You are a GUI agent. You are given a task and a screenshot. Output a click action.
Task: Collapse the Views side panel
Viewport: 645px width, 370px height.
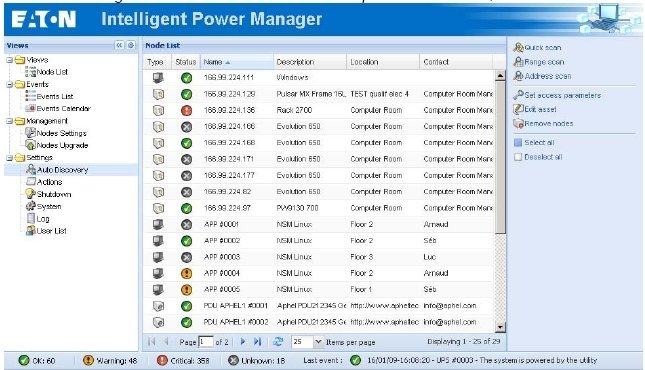(119, 45)
